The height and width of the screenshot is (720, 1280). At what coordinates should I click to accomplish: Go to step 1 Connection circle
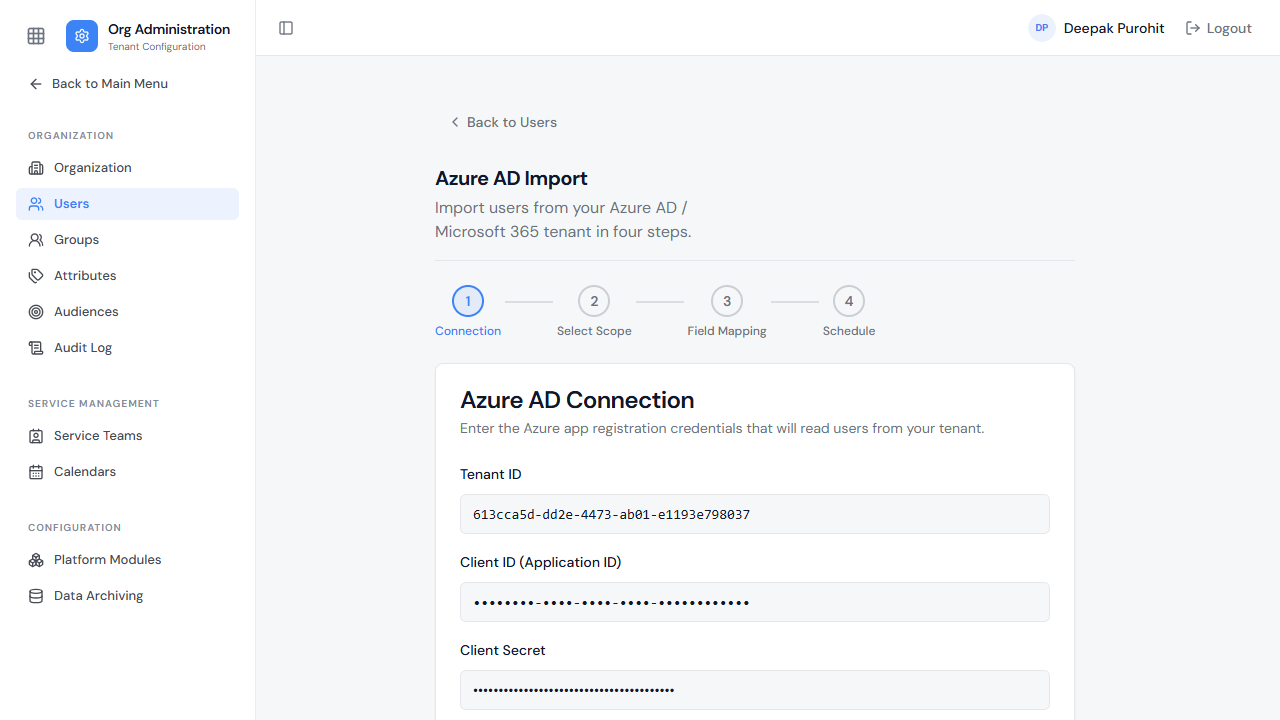pos(468,301)
